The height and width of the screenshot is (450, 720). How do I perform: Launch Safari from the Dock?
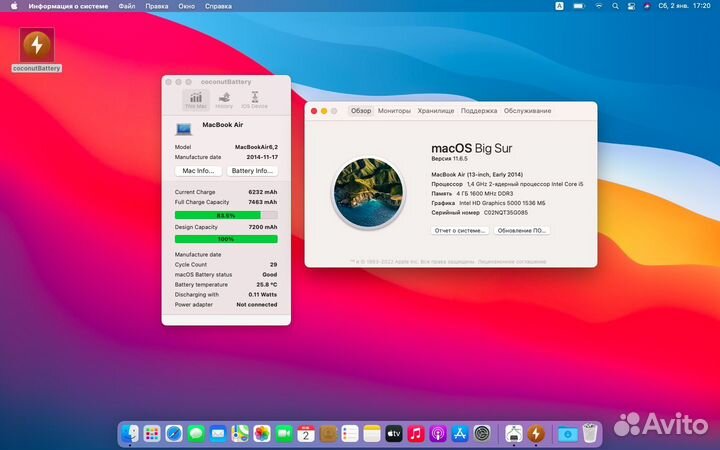coord(174,433)
